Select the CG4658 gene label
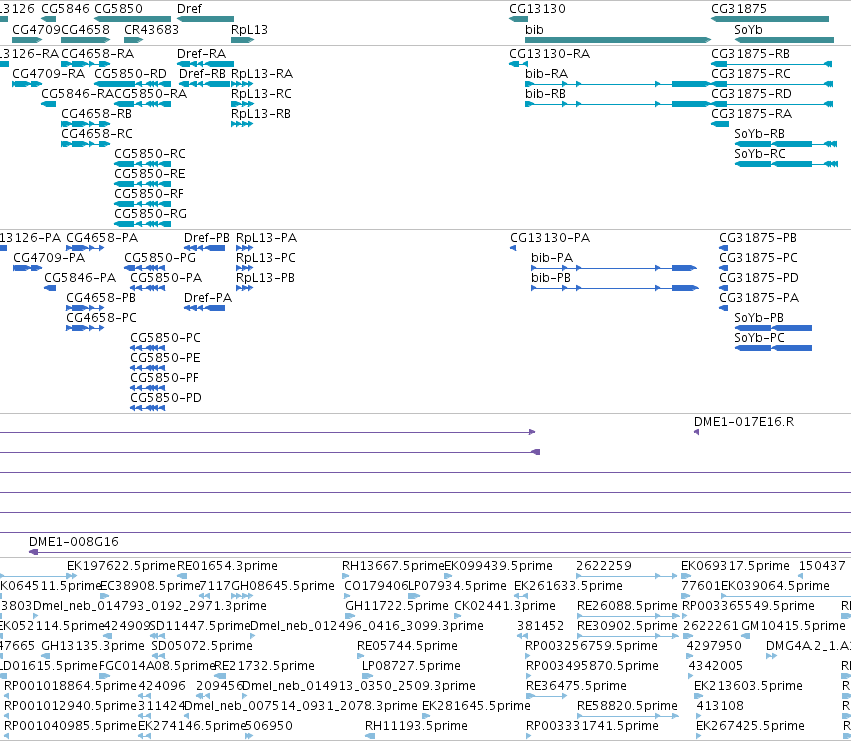851x741 pixels. pyautogui.click(x=86, y=29)
